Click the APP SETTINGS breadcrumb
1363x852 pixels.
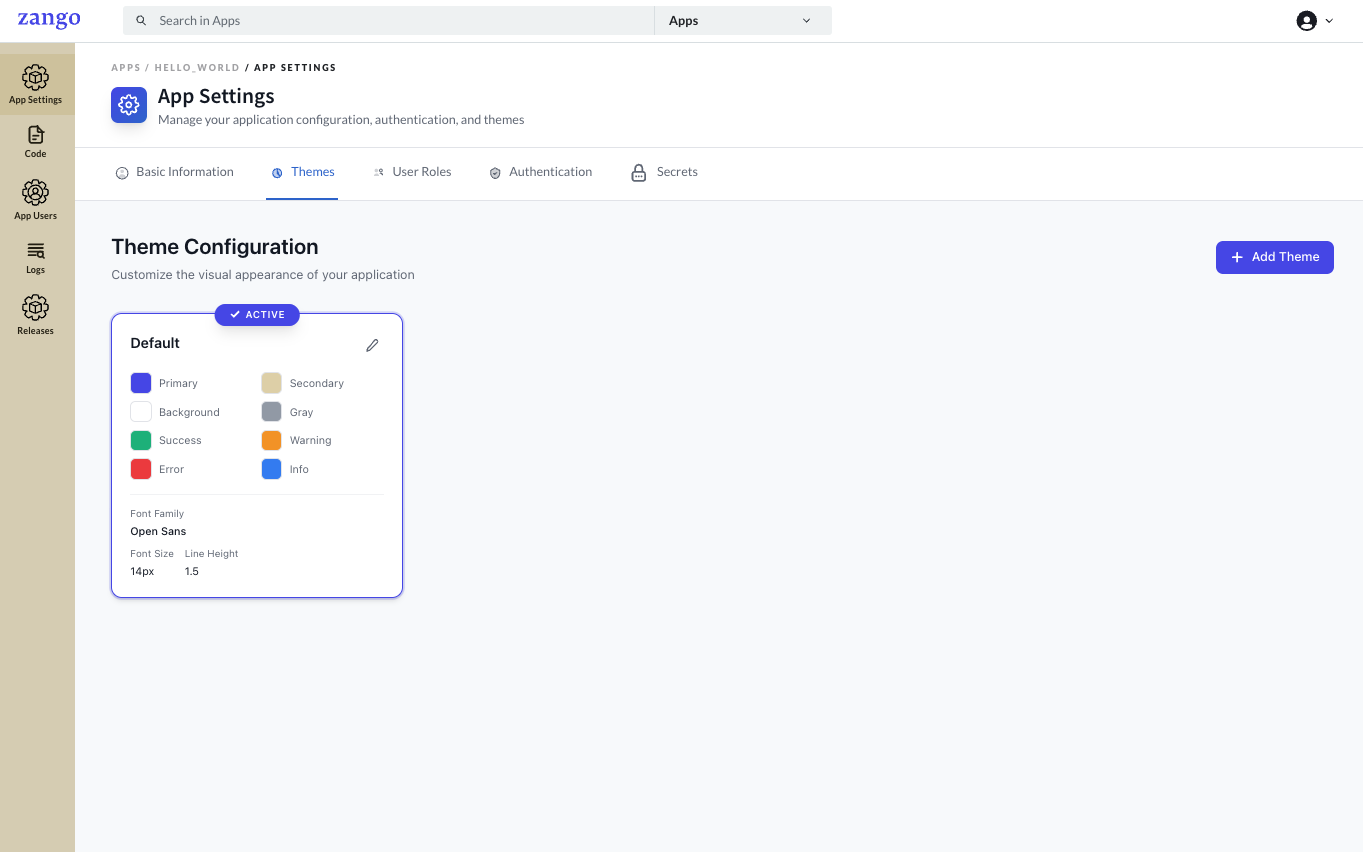click(x=295, y=68)
